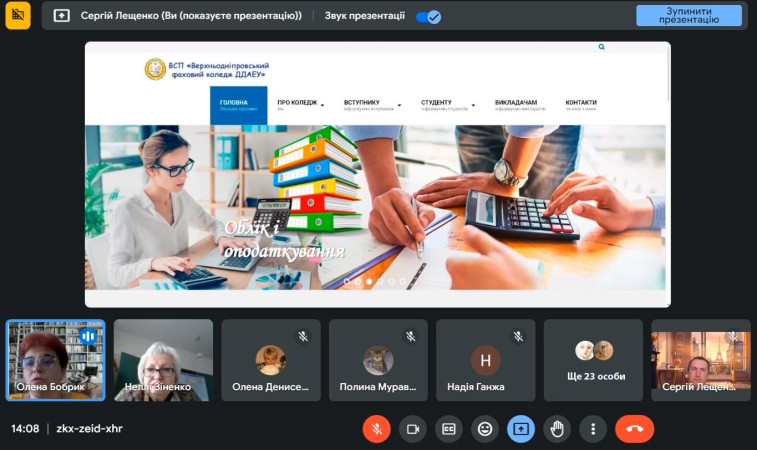Unmute the microphone in the call toolbar
The image size is (757, 450).
[377, 428]
